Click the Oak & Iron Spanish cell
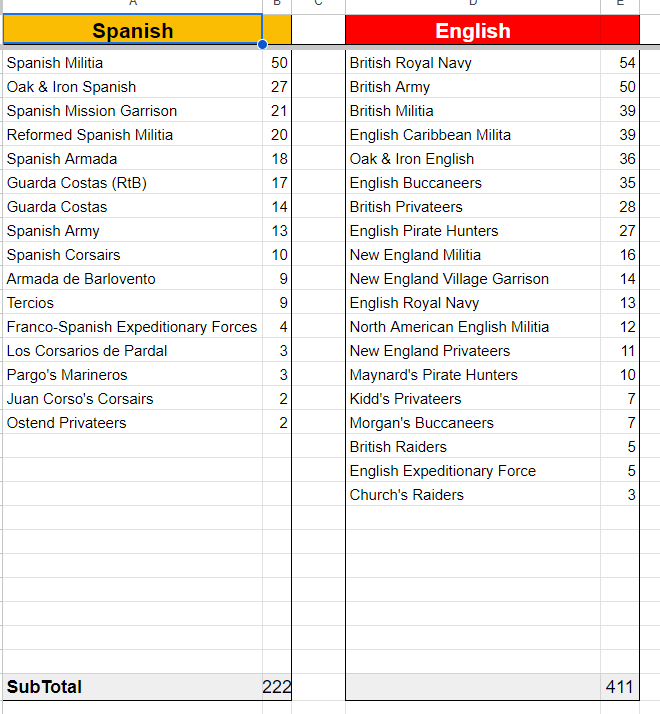Image resolution: width=660 pixels, height=714 pixels. pos(72,87)
